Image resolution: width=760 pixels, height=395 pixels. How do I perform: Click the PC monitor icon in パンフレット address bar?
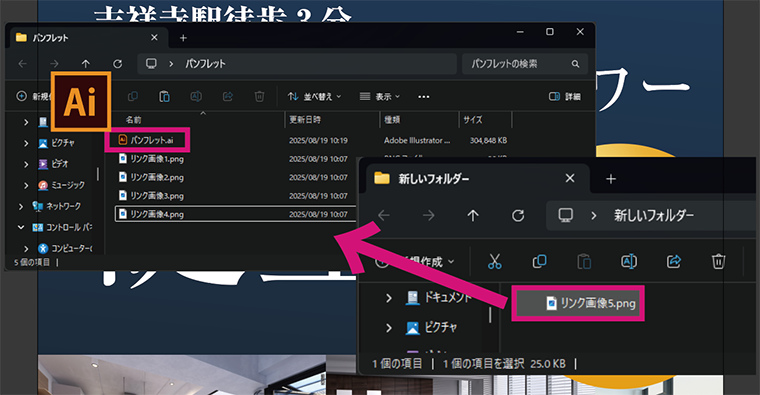(151, 63)
